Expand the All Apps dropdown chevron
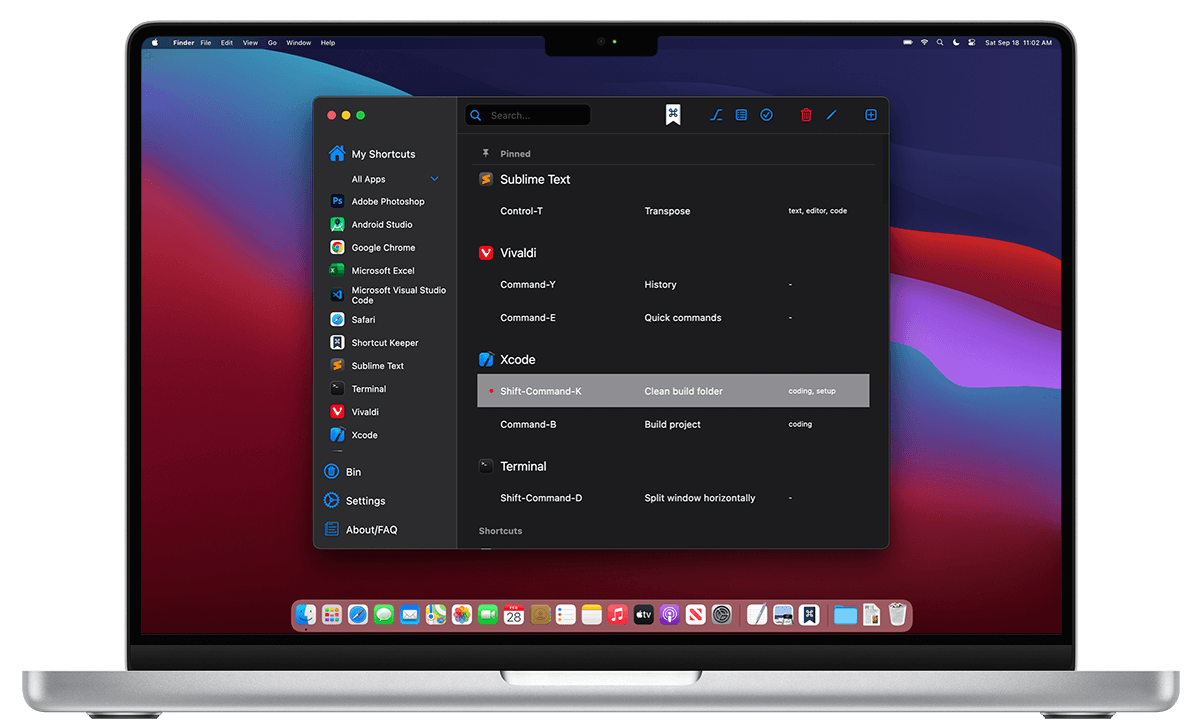Screen dimensions: 1200x725 click(x=434, y=179)
